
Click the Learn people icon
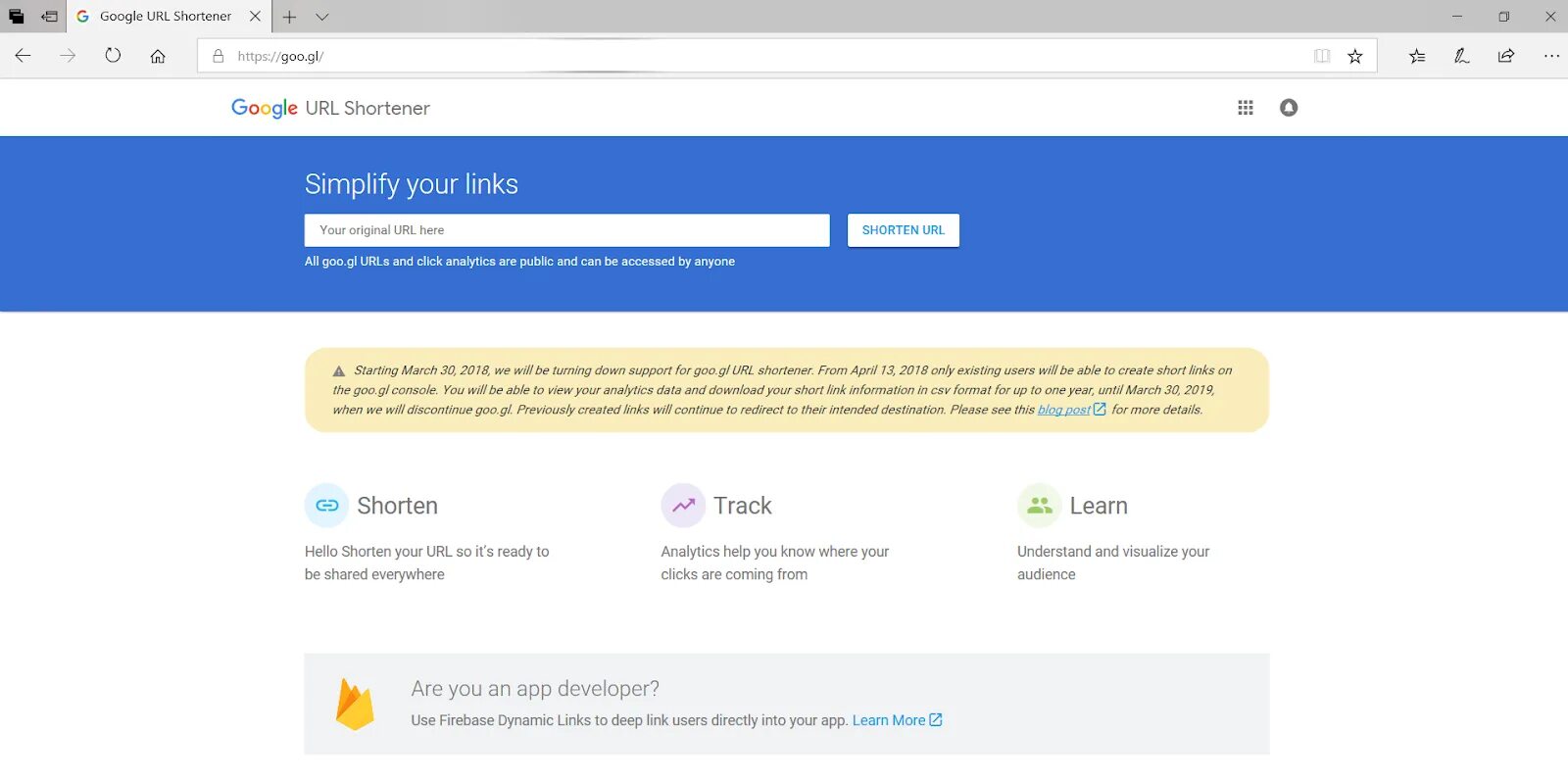(x=1040, y=506)
